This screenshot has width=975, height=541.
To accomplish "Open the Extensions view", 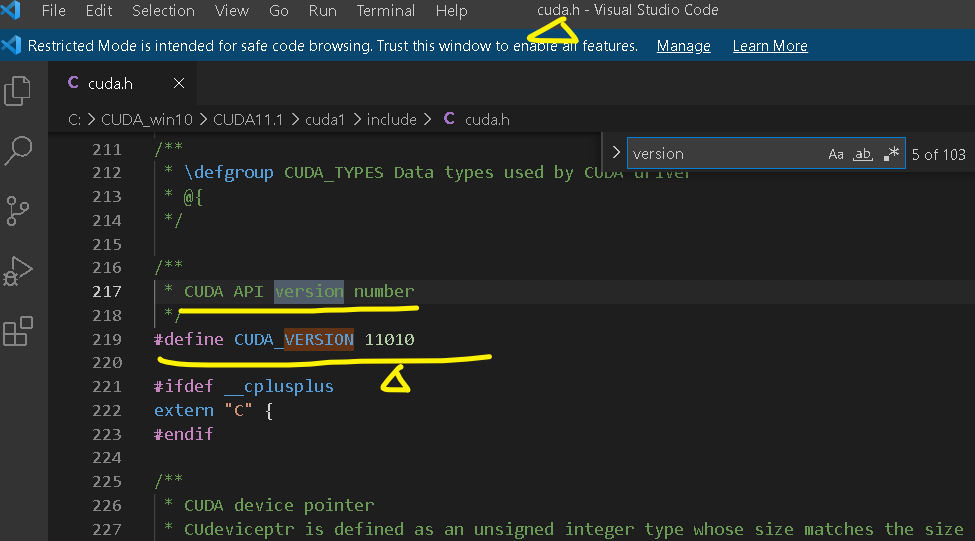I will pos(17,331).
